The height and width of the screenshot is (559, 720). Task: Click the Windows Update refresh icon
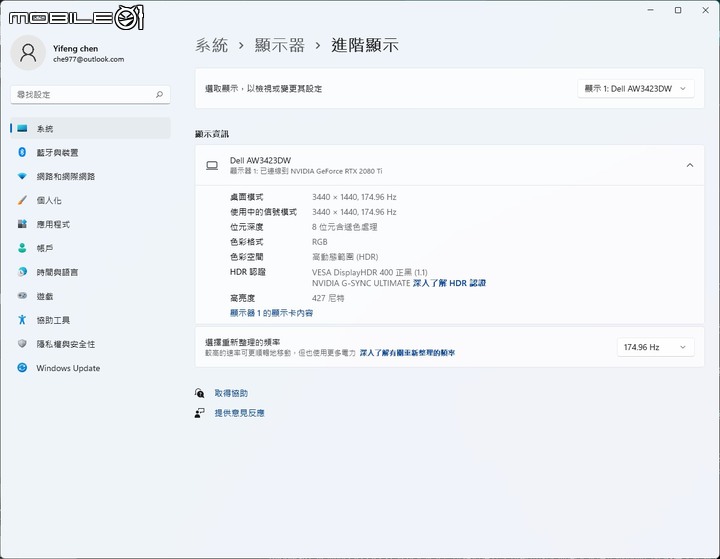[x=22, y=367]
